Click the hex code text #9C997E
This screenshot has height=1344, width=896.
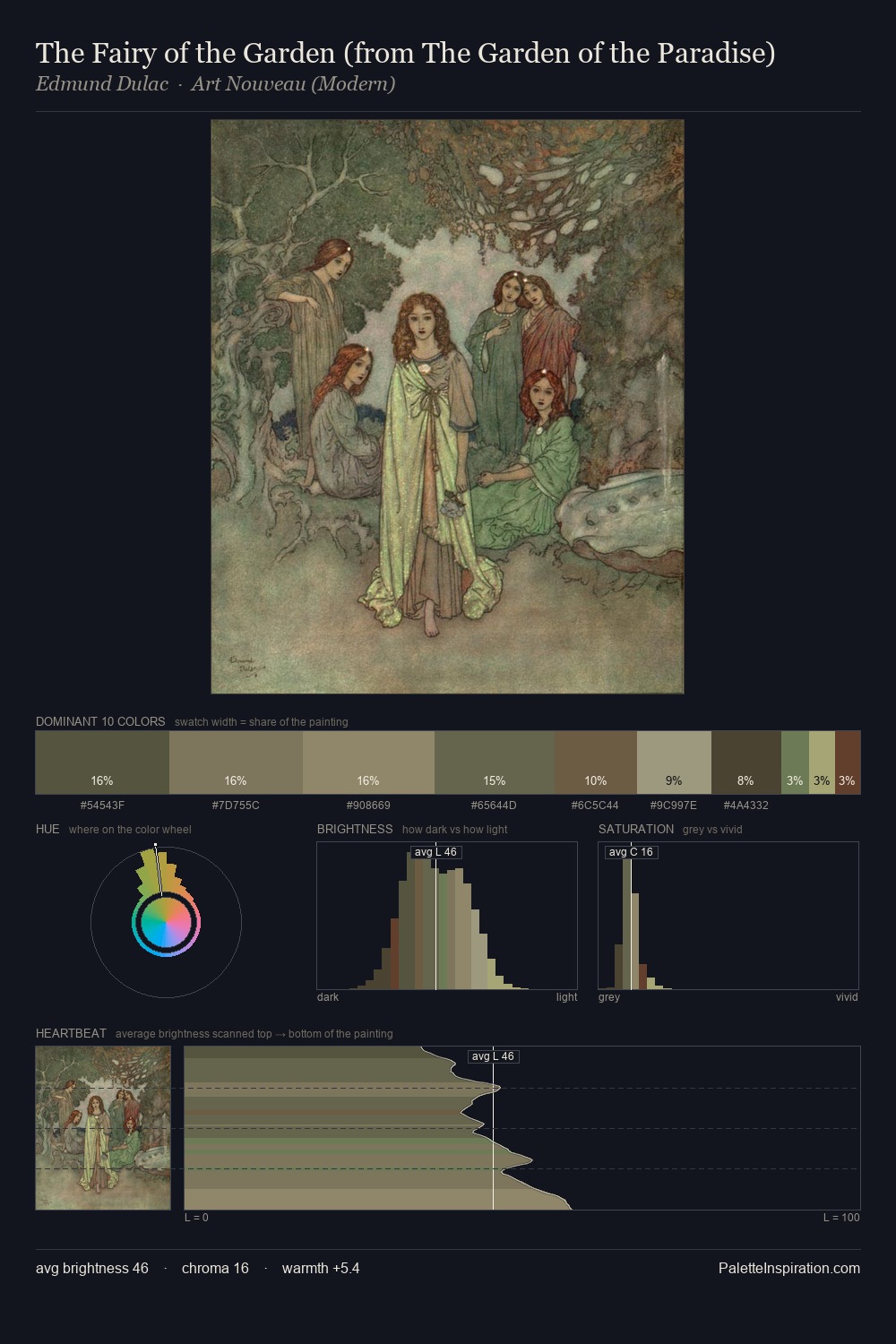coord(674,806)
